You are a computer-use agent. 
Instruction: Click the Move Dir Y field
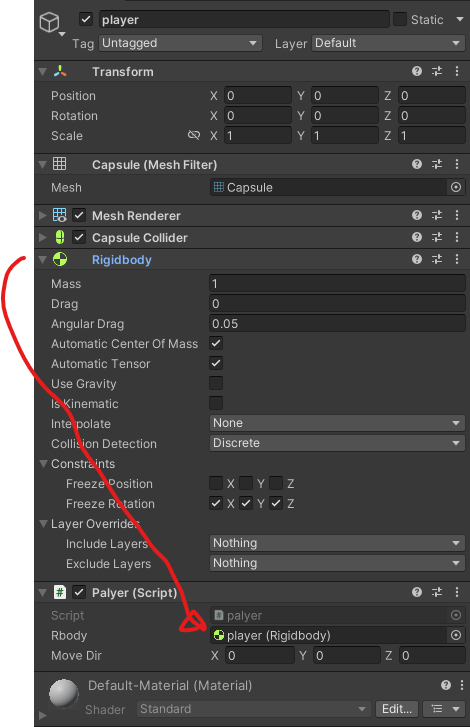pyautogui.click(x=346, y=656)
